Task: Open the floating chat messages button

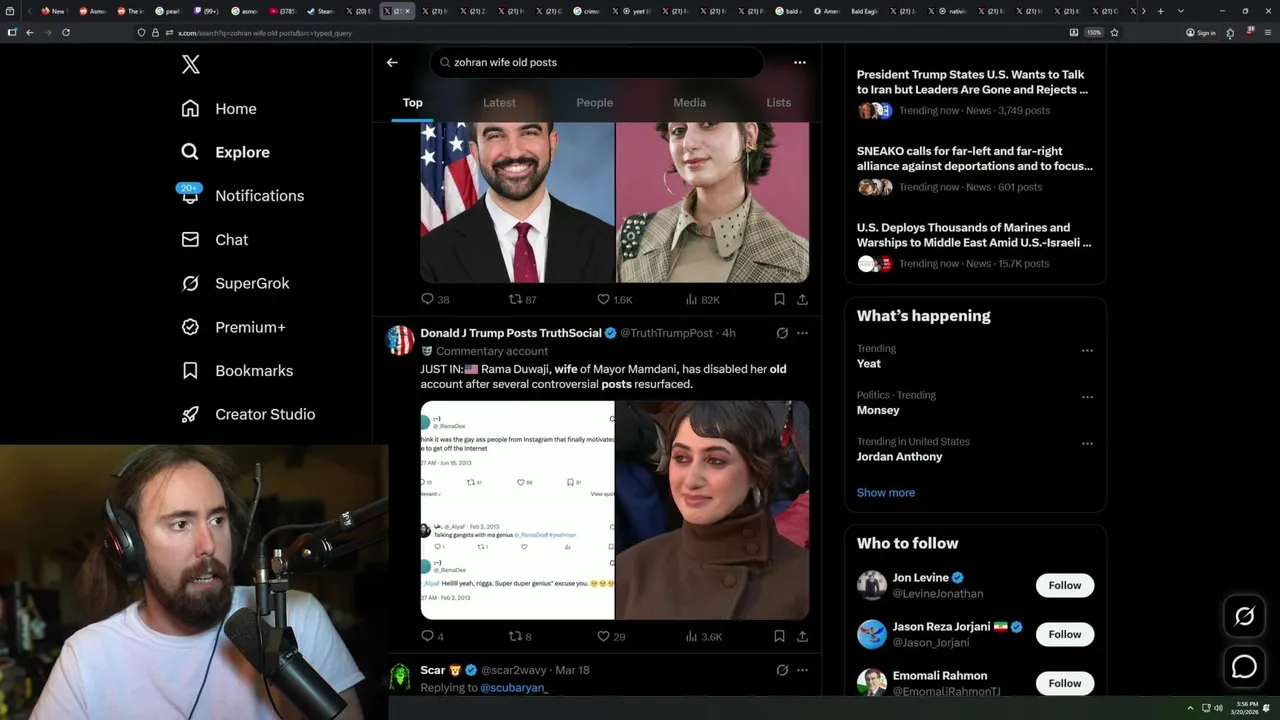Action: pyautogui.click(x=1245, y=666)
